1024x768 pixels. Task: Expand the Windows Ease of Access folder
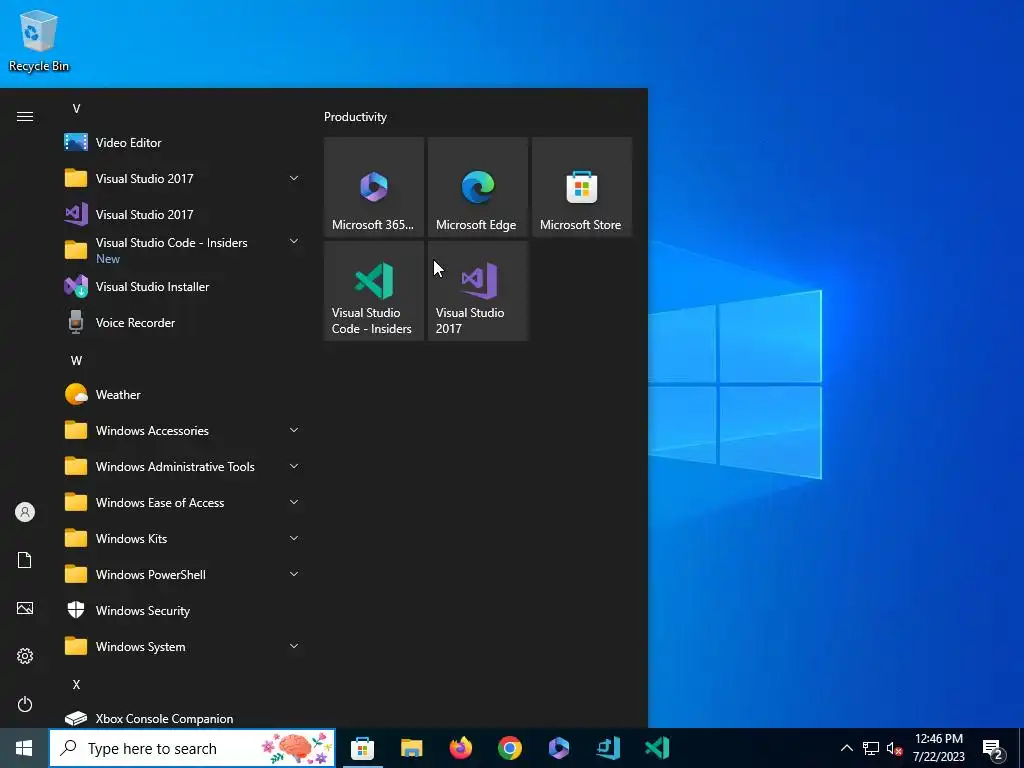pos(294,502)
